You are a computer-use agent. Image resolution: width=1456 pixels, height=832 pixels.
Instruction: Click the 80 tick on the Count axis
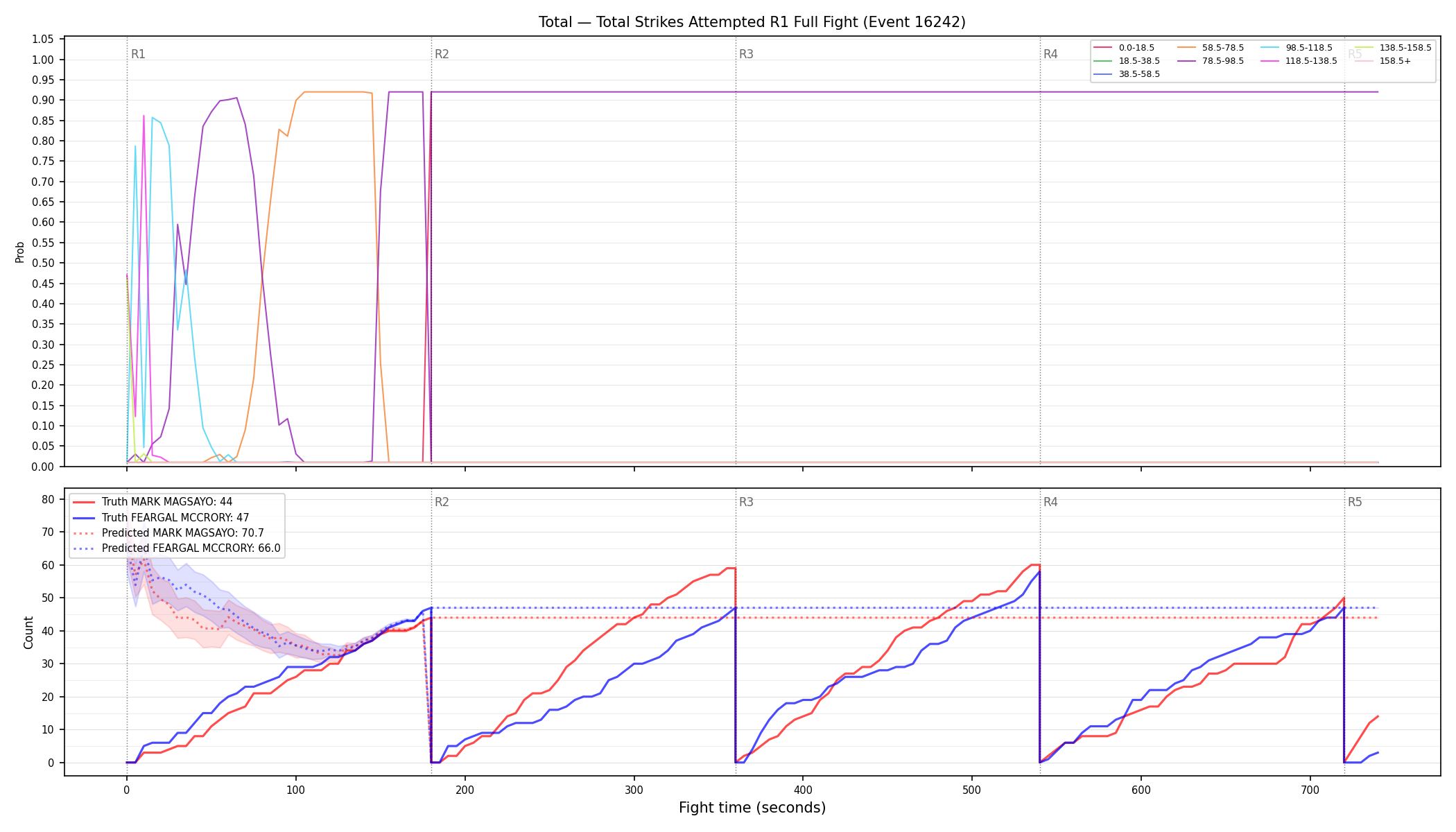(48, 499)
